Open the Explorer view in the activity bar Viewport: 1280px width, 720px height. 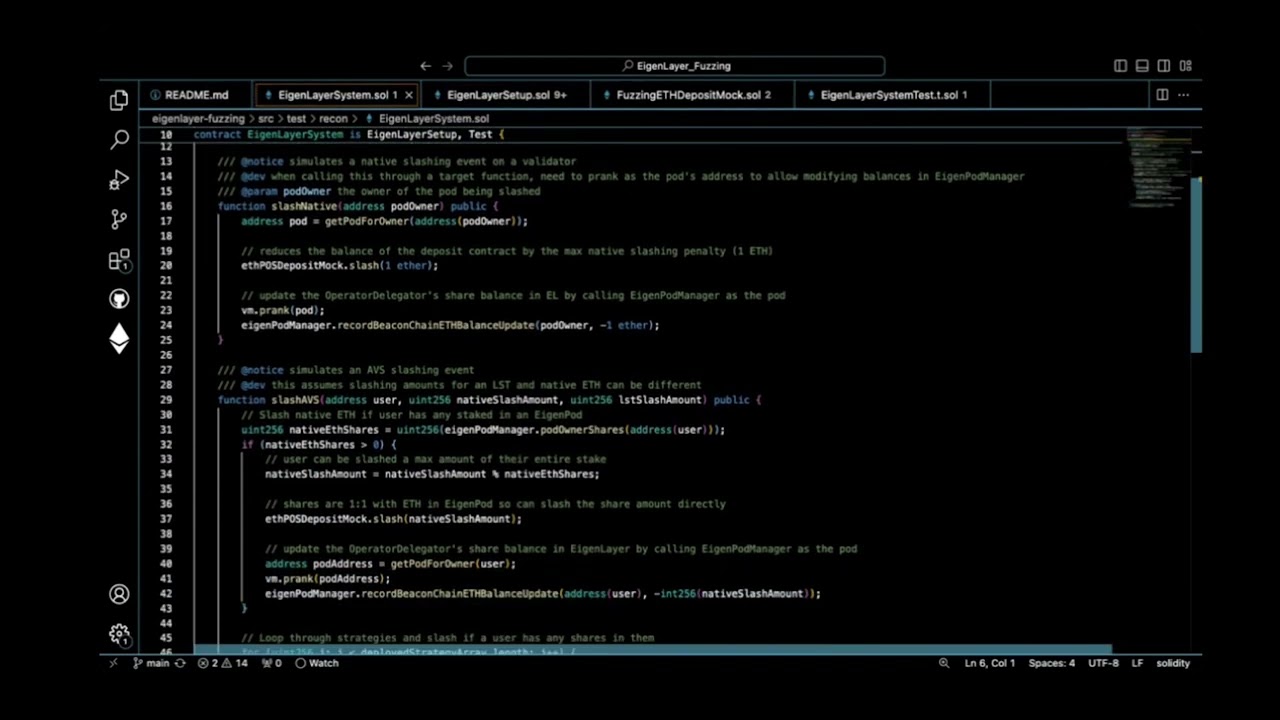[119, 99]
